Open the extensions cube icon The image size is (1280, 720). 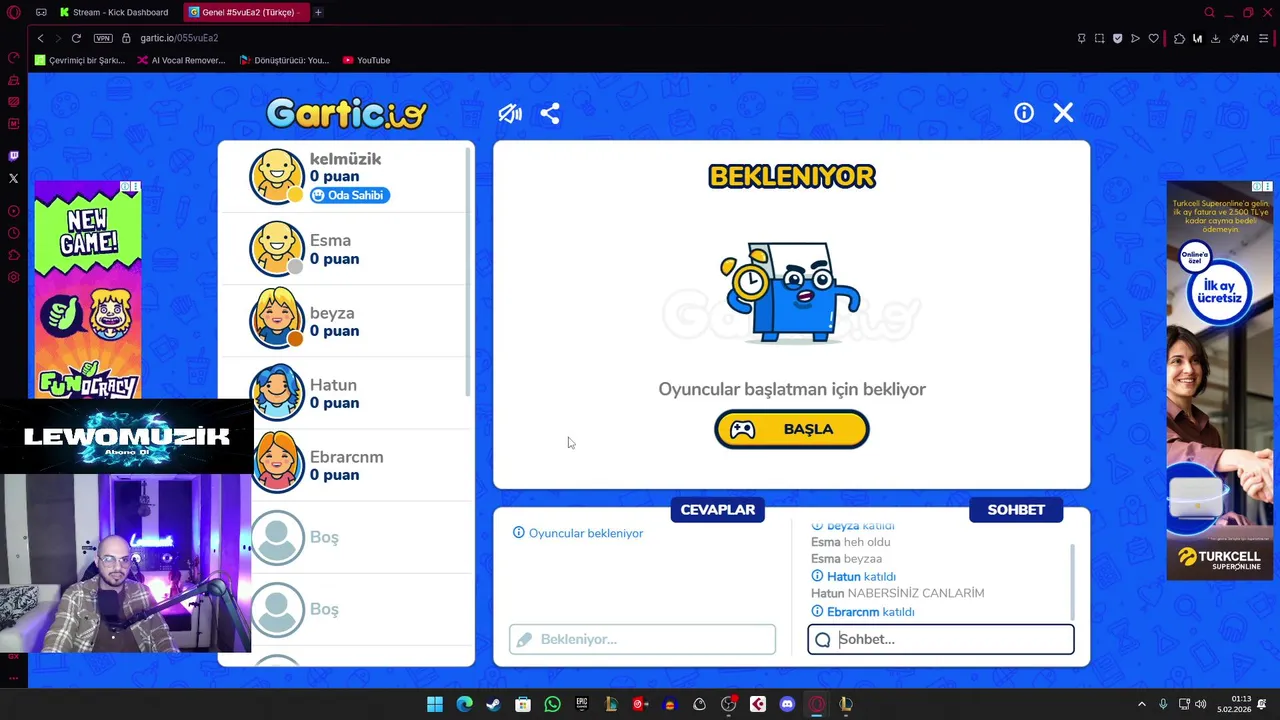click(1179, 38)
